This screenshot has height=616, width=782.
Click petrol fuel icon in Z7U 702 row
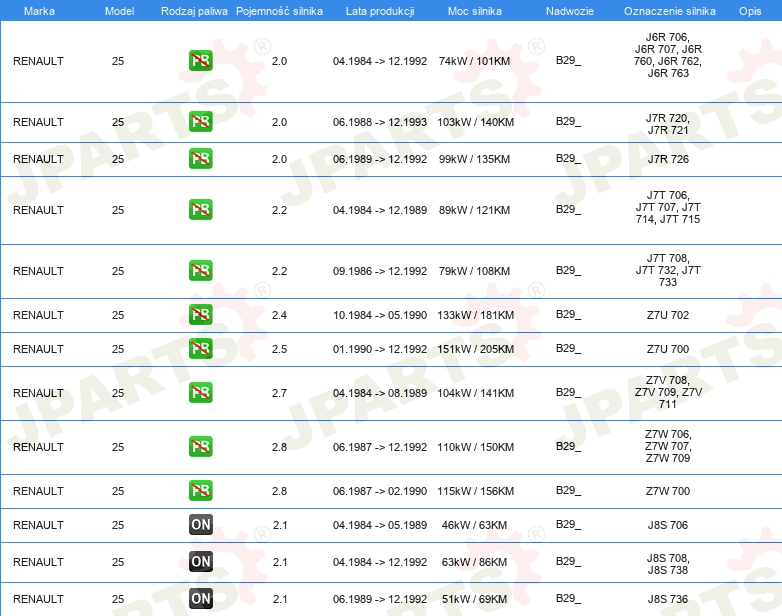coord(200,315)
